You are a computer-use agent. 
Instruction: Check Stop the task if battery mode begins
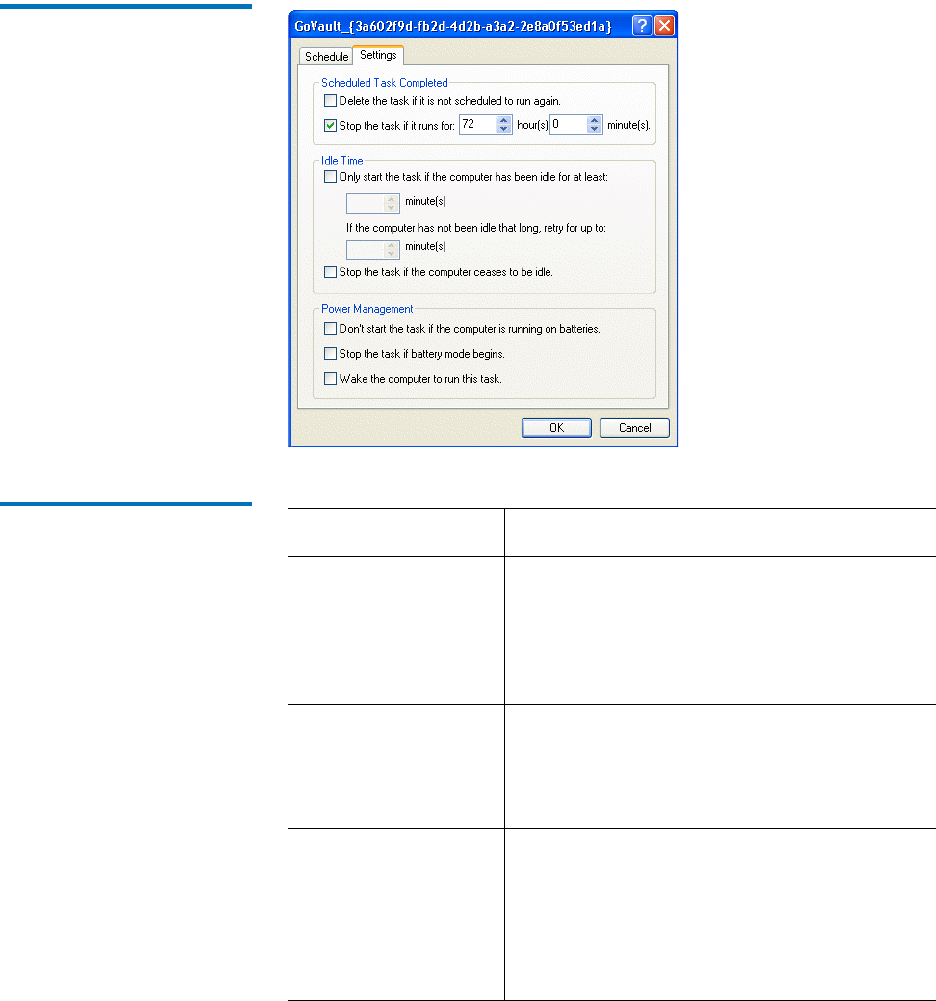pos(331,353)
